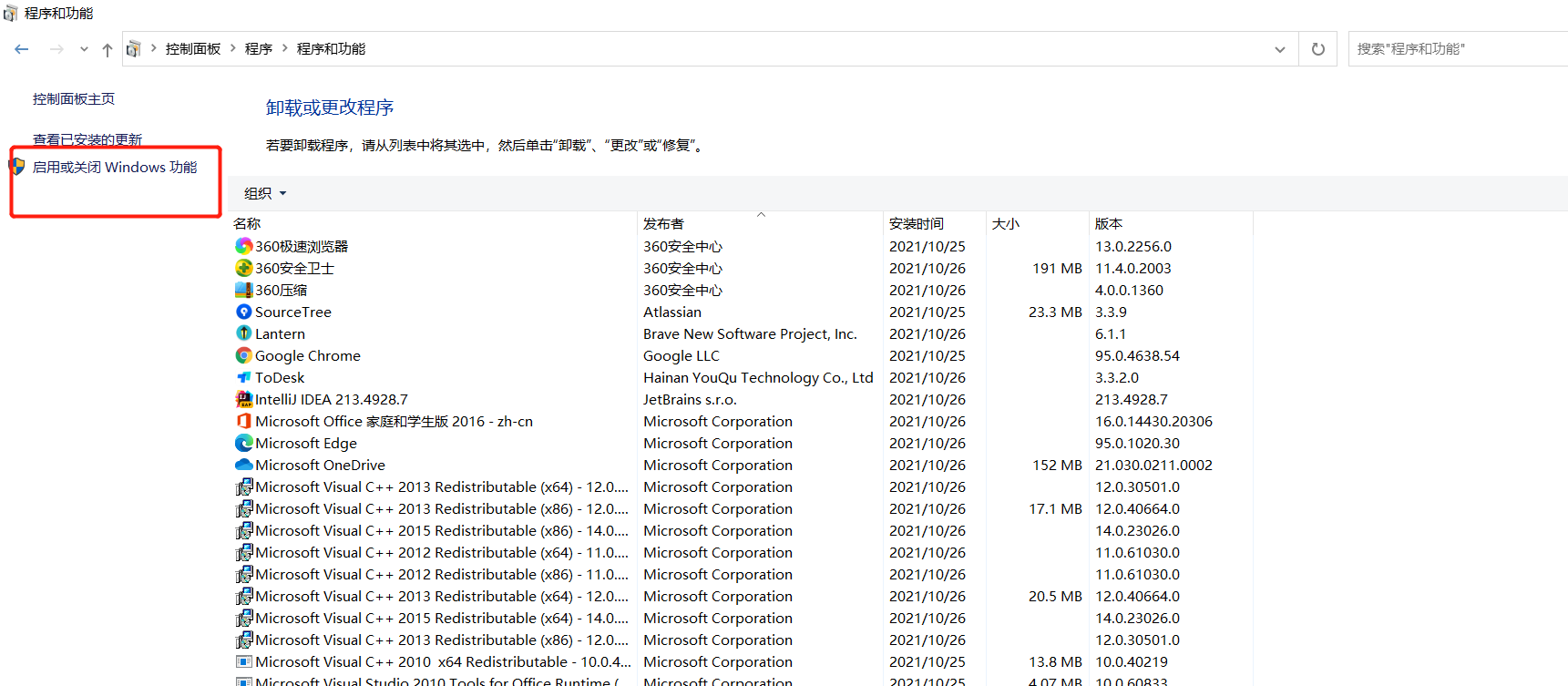
Task: Click the back arrow in navigation bar
Action: (x=22, y=49)
